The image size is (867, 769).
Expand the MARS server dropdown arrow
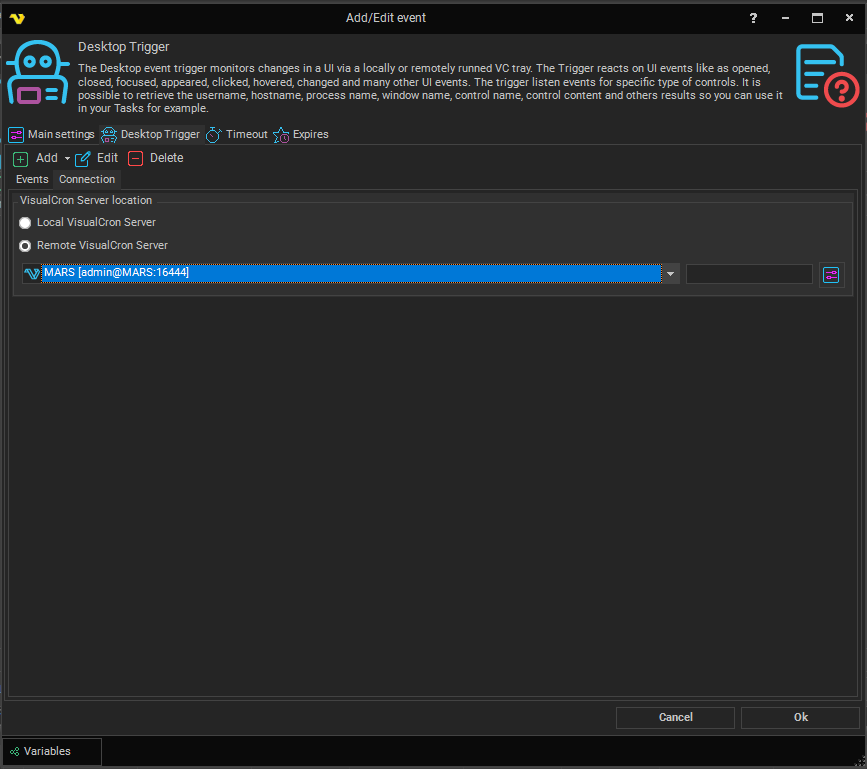(x=670, y=274)
